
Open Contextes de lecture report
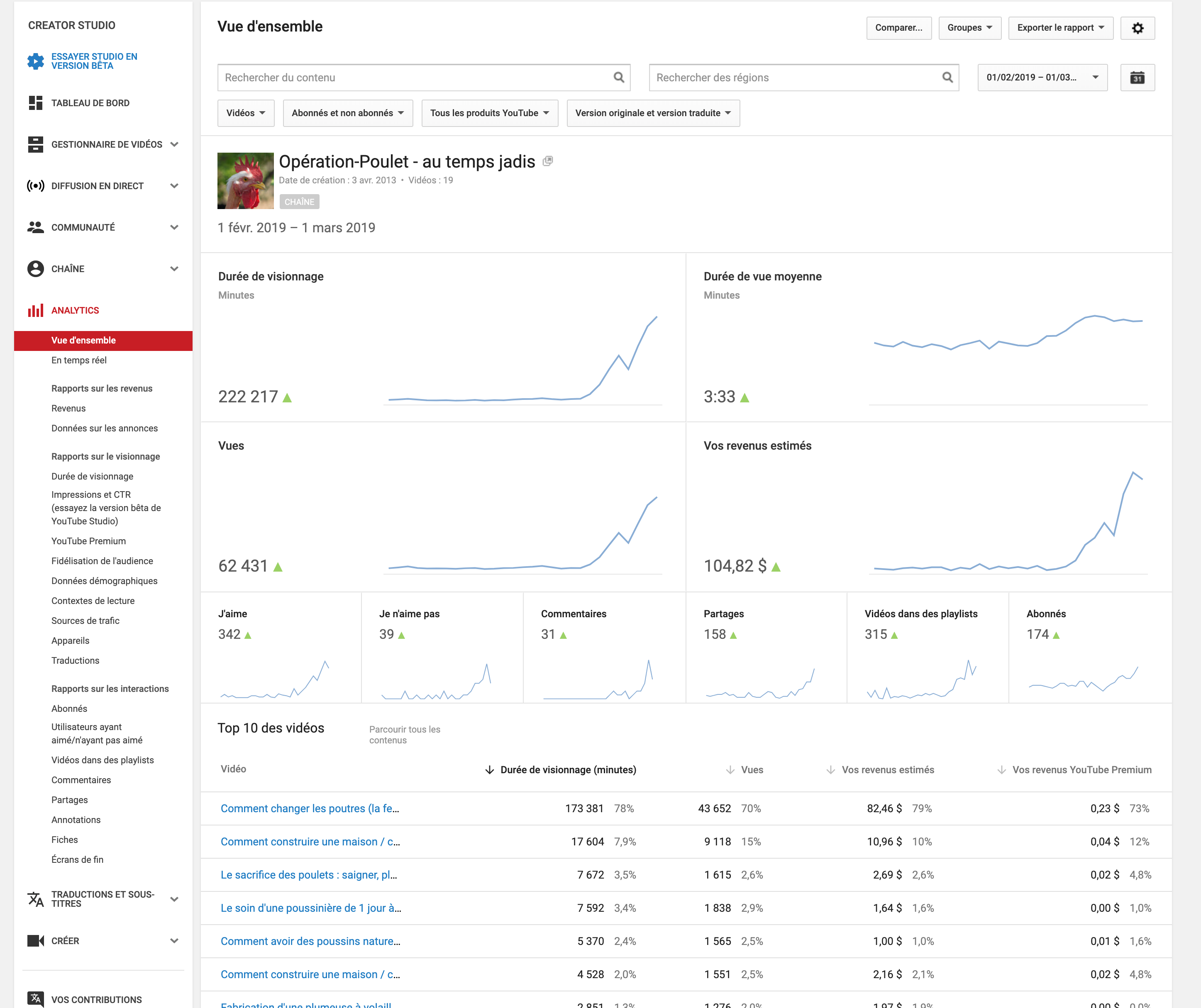pos(93,601)
